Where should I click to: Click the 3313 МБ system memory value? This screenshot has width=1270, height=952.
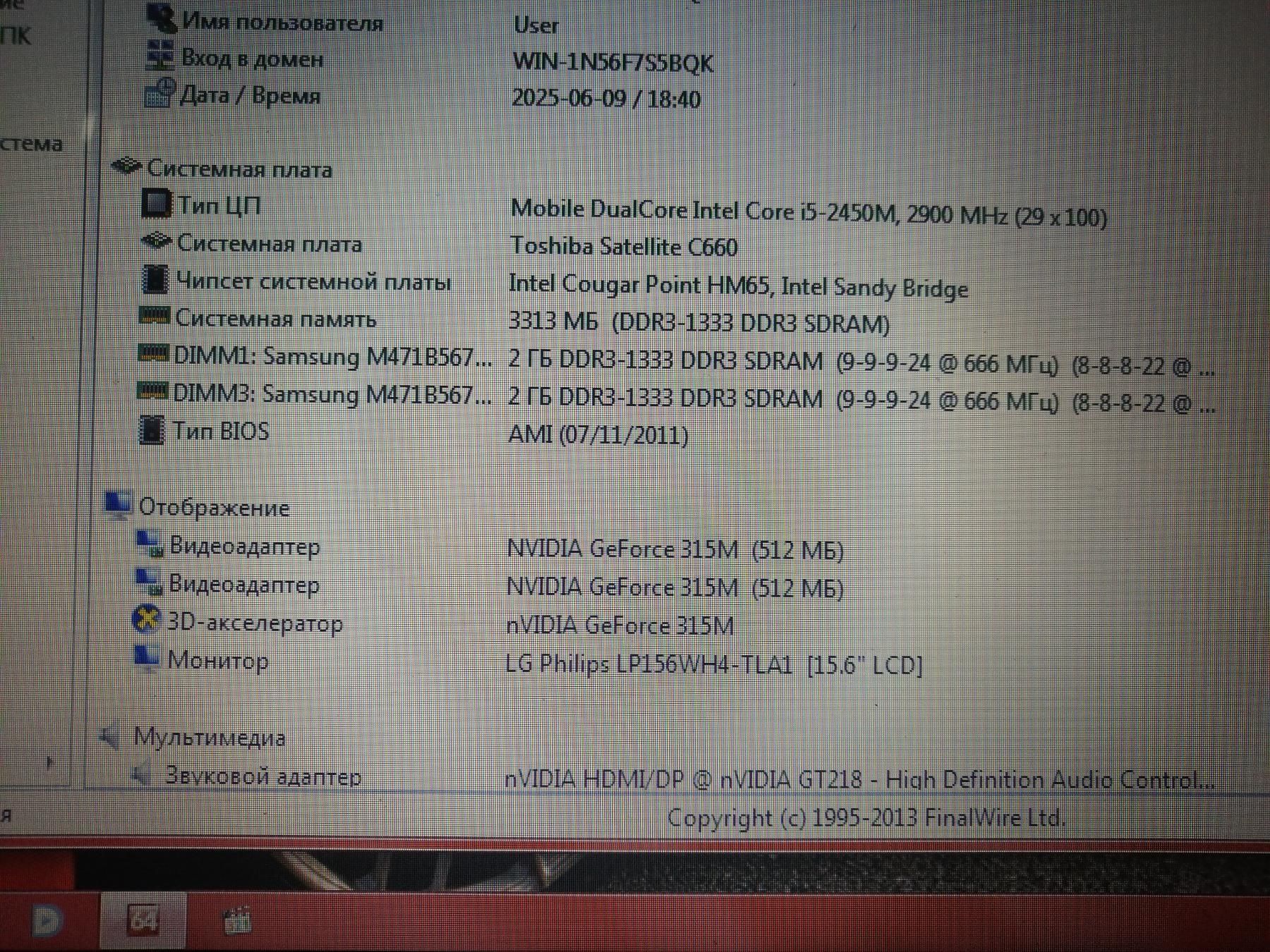(x=699, y=323)
